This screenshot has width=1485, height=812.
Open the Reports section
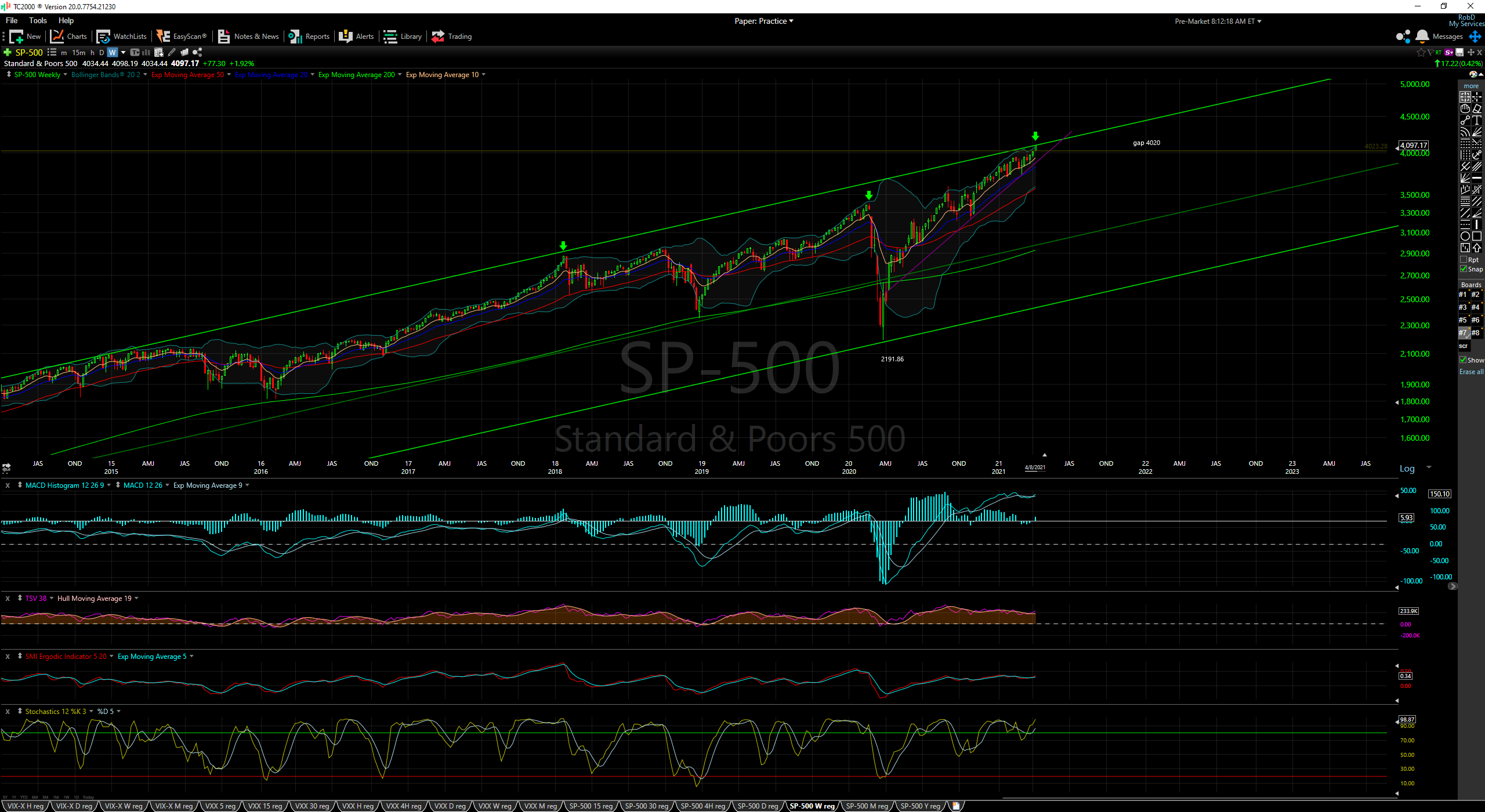pyautogui.click(x=309, y=37)
